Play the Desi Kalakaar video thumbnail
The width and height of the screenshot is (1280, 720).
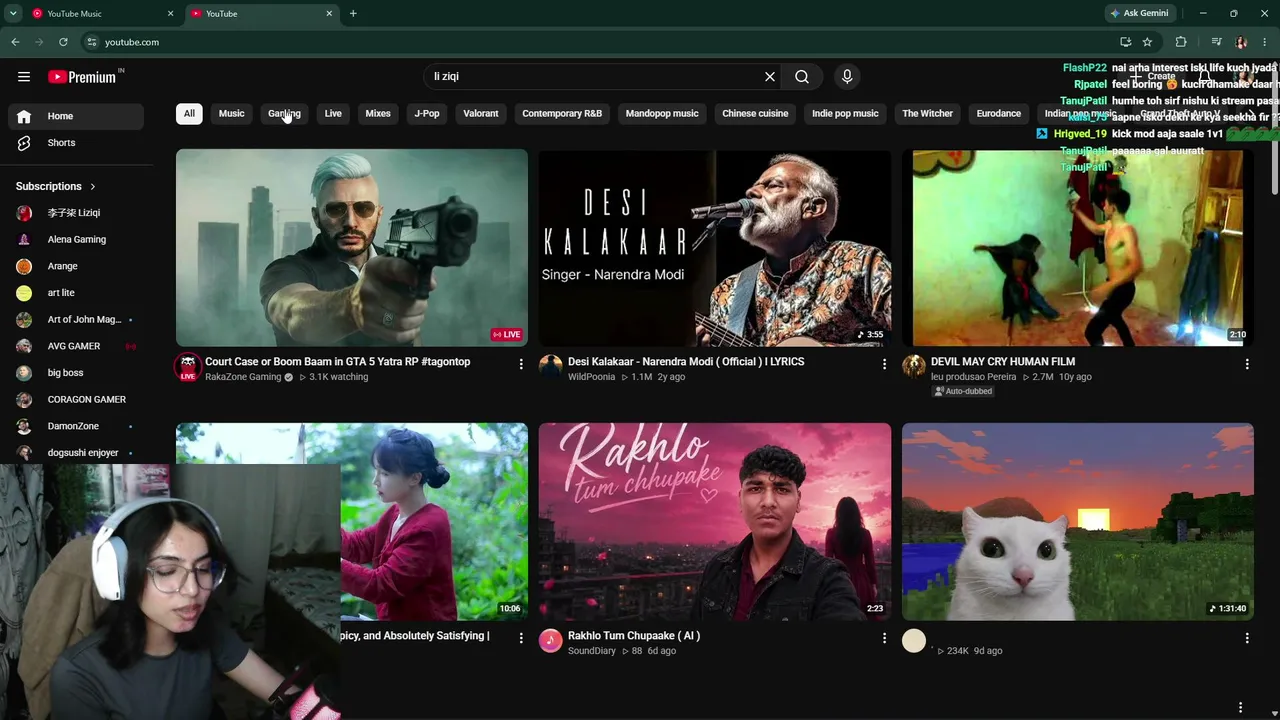coord(715,248)
